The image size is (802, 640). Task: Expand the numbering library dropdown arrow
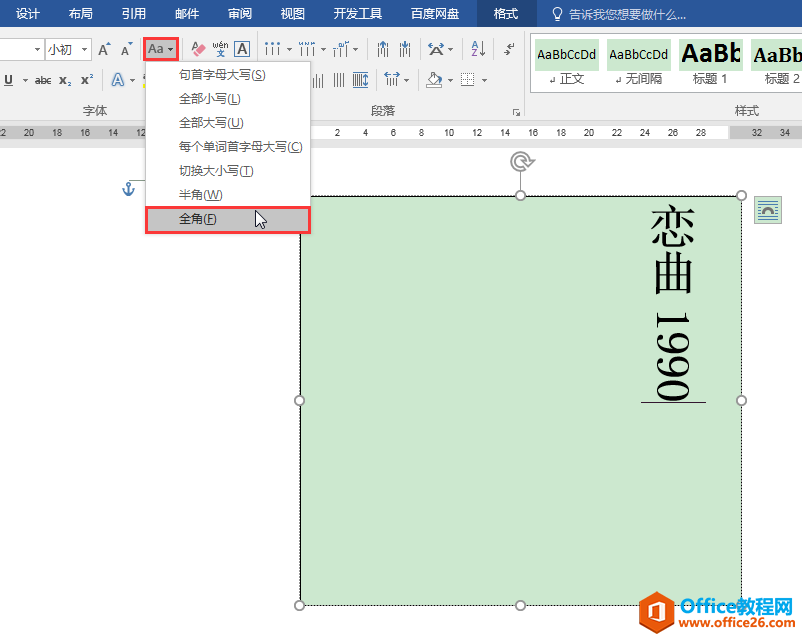(323, 50)
